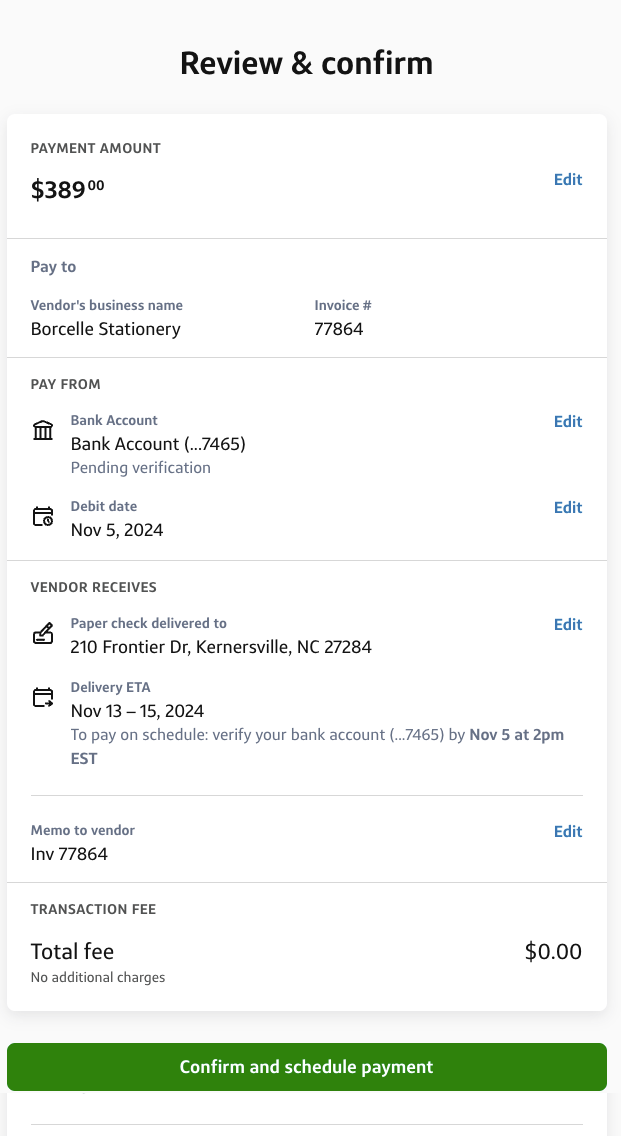Click the check-writing icon in Vendor Receives
This screenshot has height=1136, width=621.
click(x=43, y=632)
